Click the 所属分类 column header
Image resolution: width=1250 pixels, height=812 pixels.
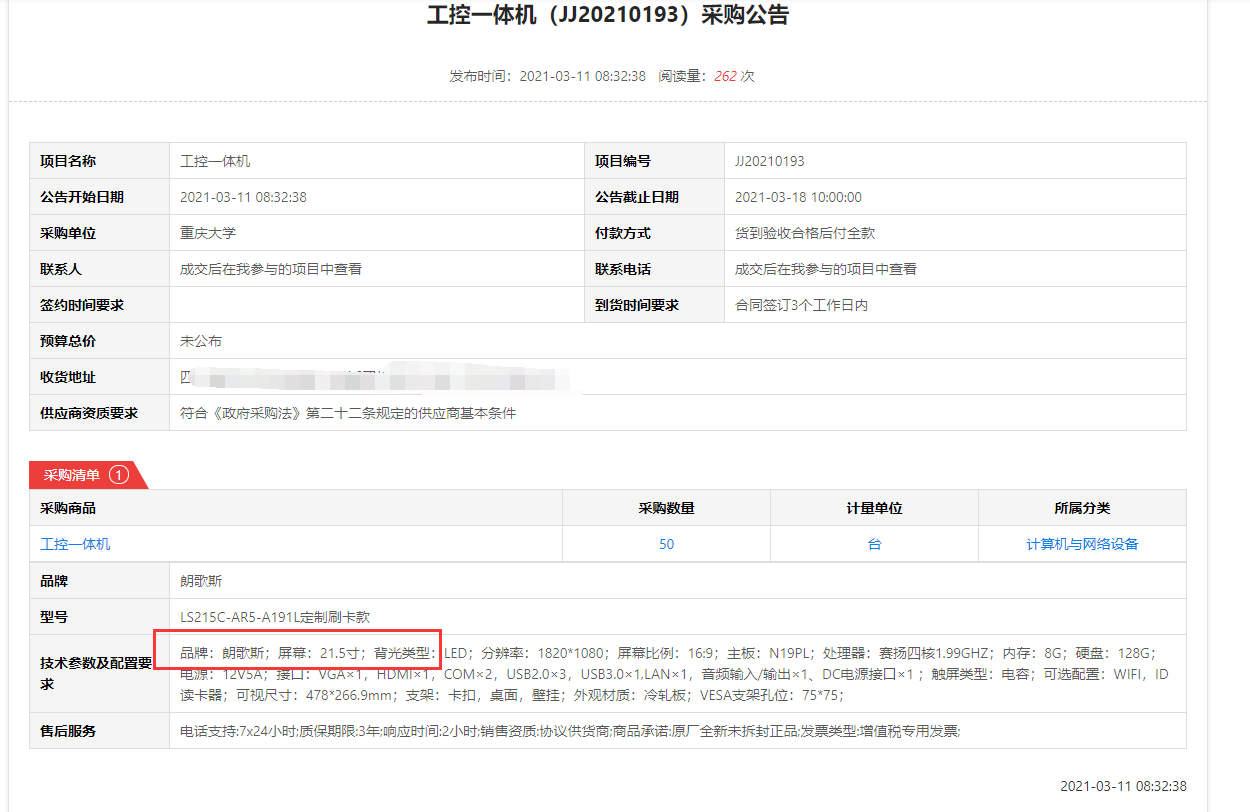1082,508
